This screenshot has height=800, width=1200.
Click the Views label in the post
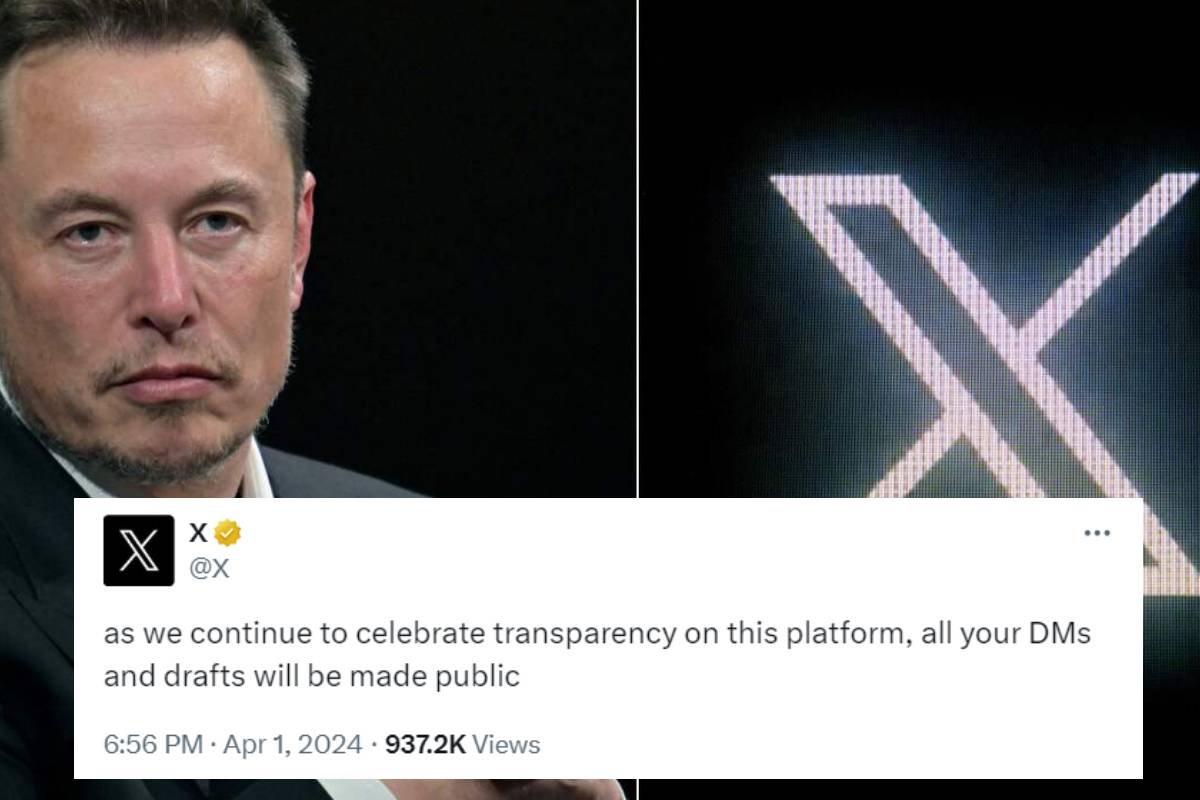(x=506, y=745)
